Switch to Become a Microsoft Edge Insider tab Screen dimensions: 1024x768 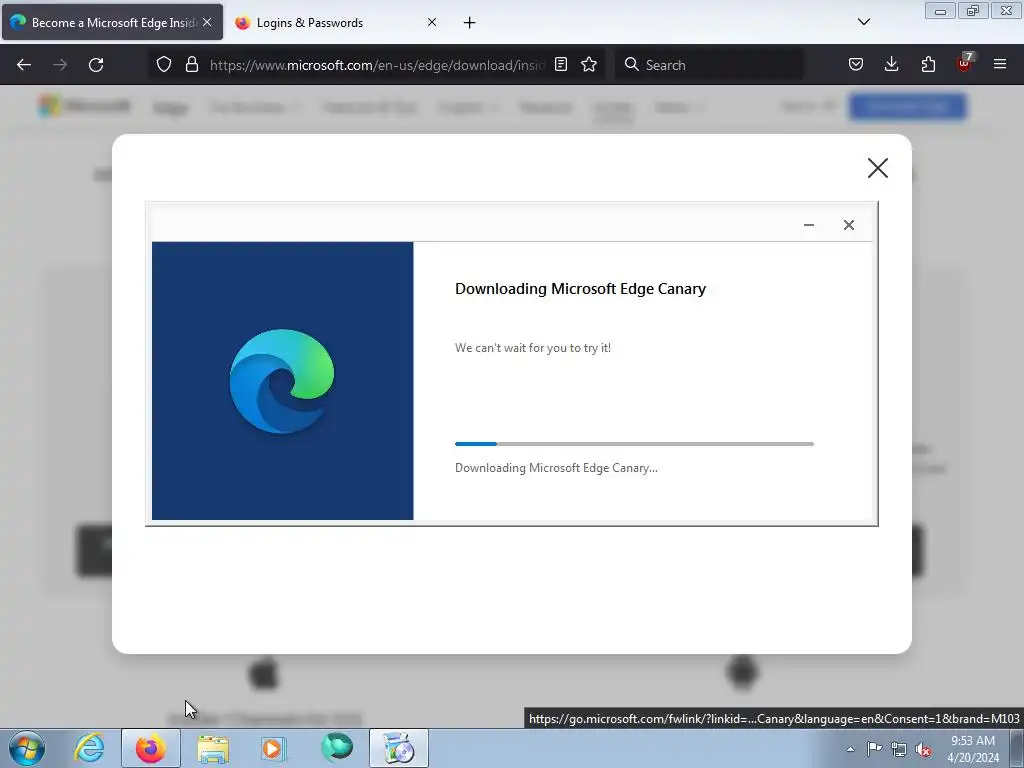pyautogui.click(x=112, y=23)
